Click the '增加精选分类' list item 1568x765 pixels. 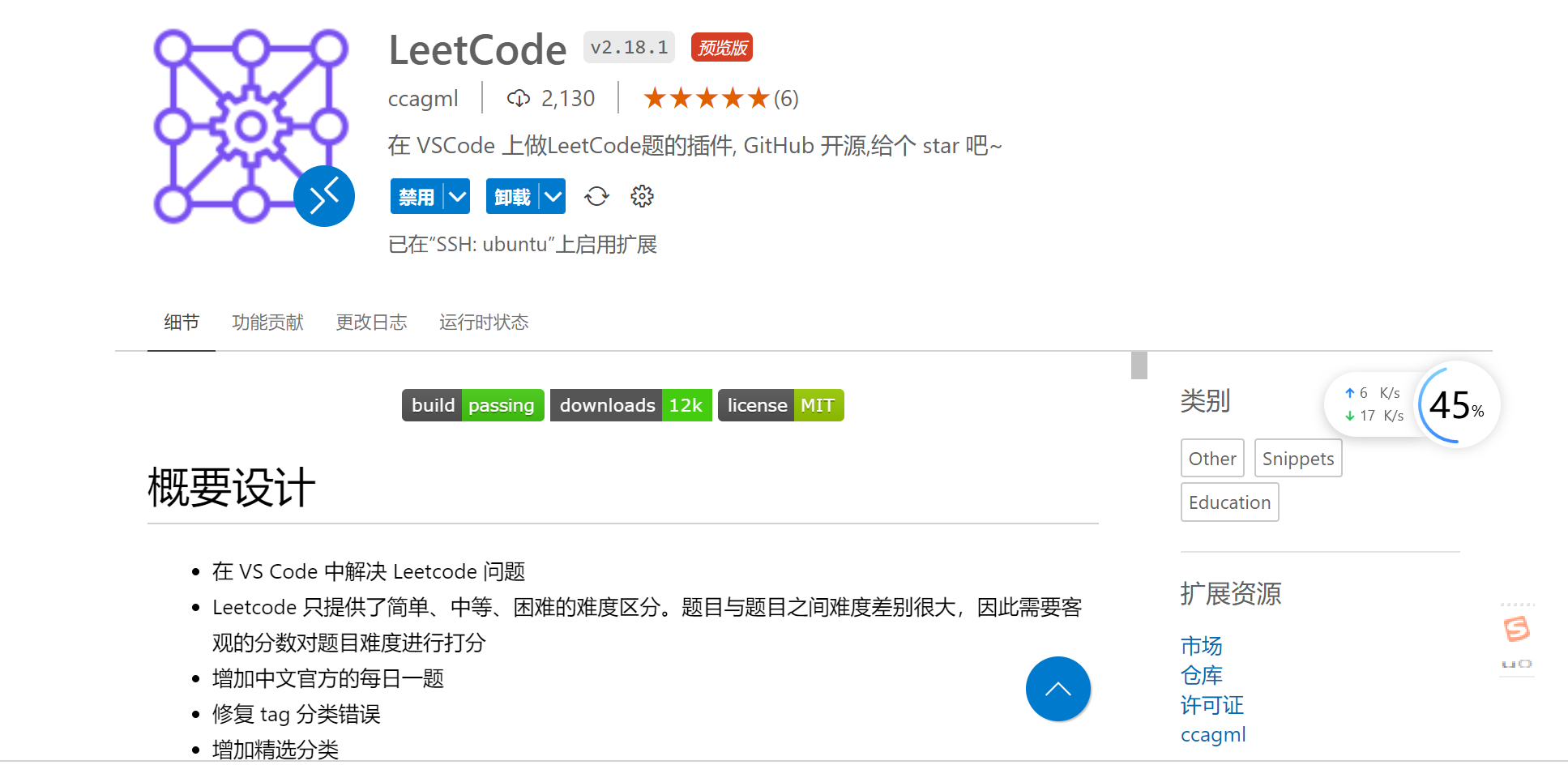276,750
